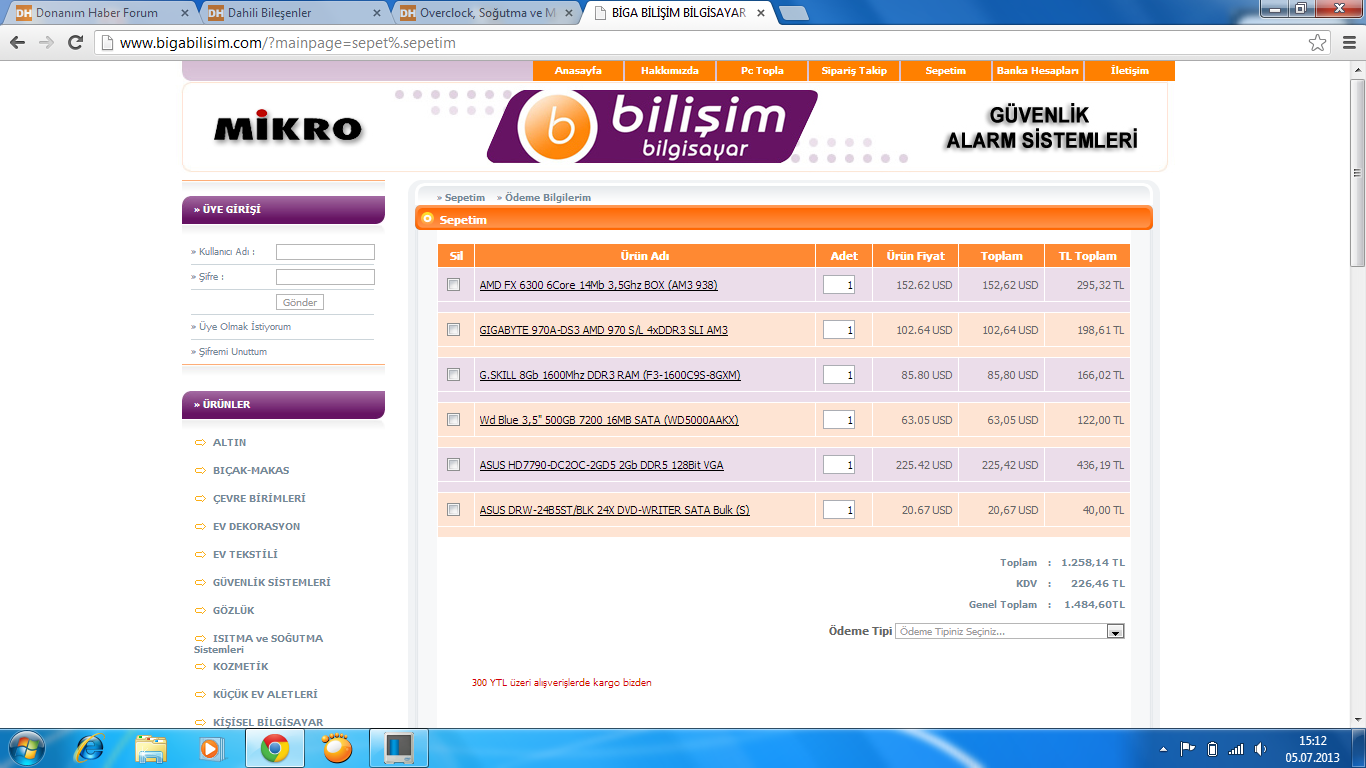The image size is (1366, 768).
Task: Click the Adet quantity field for ASUS HD7790
Action: tap(839, 465)
